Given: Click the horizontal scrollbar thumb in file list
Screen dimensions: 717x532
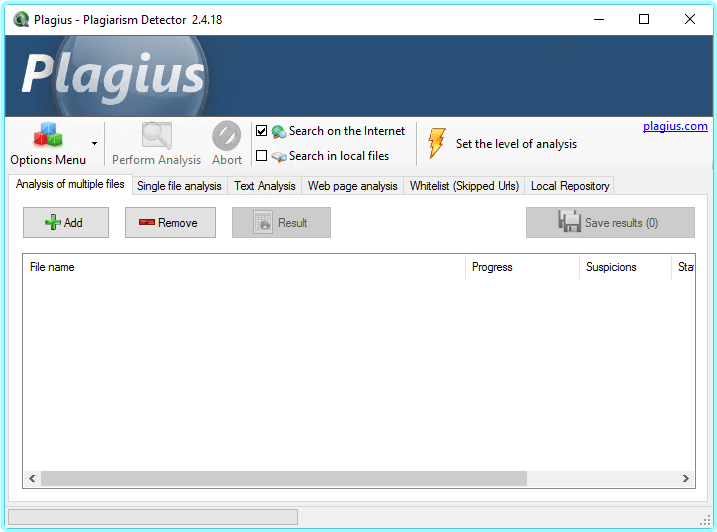Looking at the screenshot, I should 283,479.
